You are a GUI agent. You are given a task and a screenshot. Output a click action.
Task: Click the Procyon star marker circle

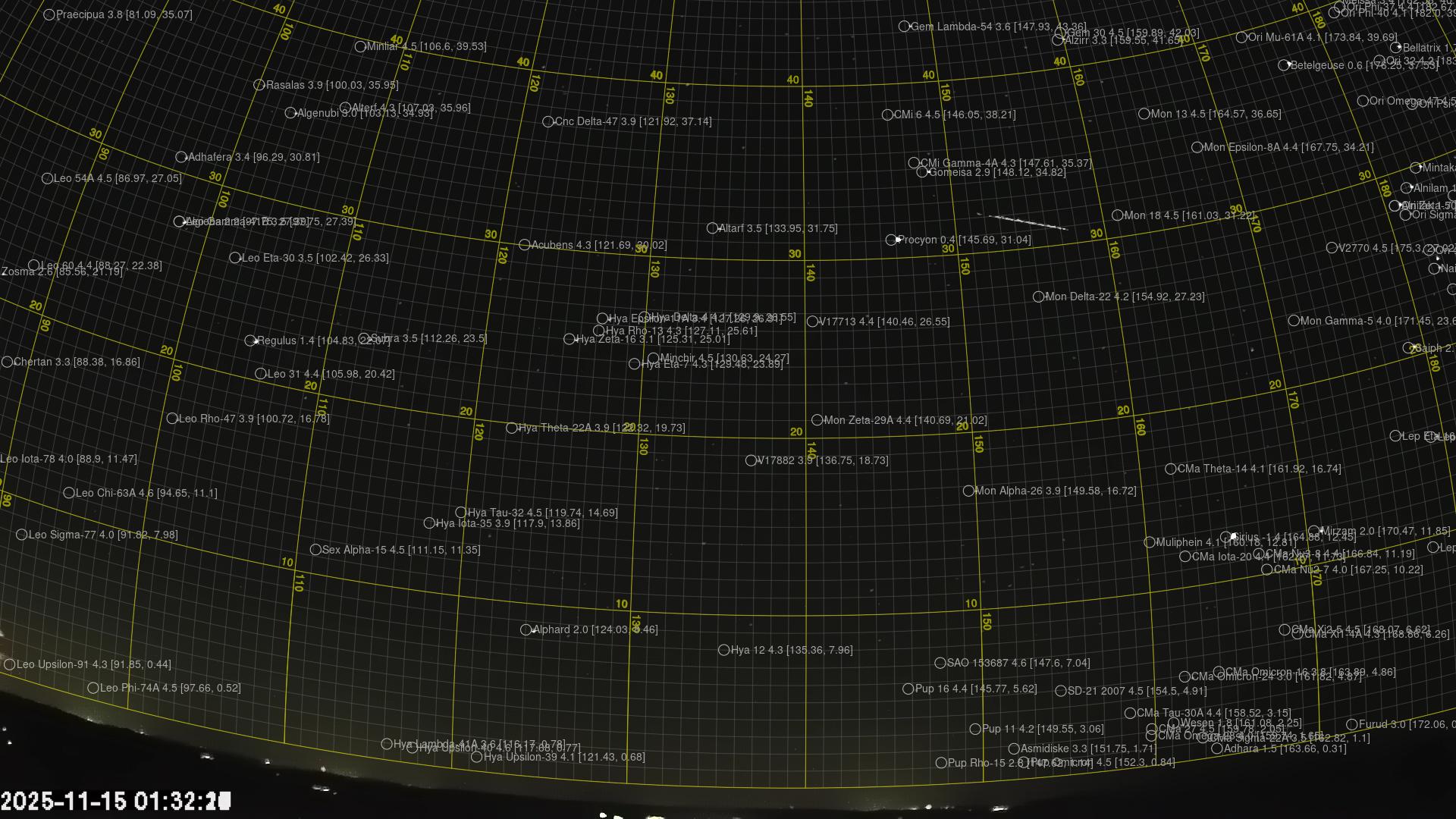pyautogui.click(x=891, y=240)
